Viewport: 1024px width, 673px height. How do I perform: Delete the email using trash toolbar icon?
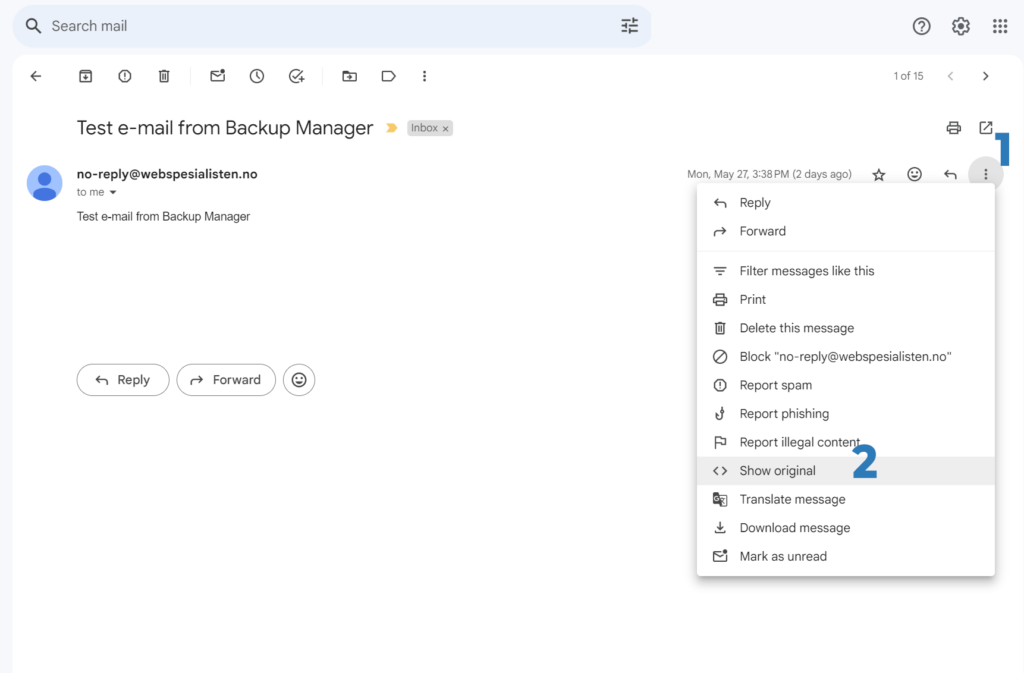(x=164, y=76)
